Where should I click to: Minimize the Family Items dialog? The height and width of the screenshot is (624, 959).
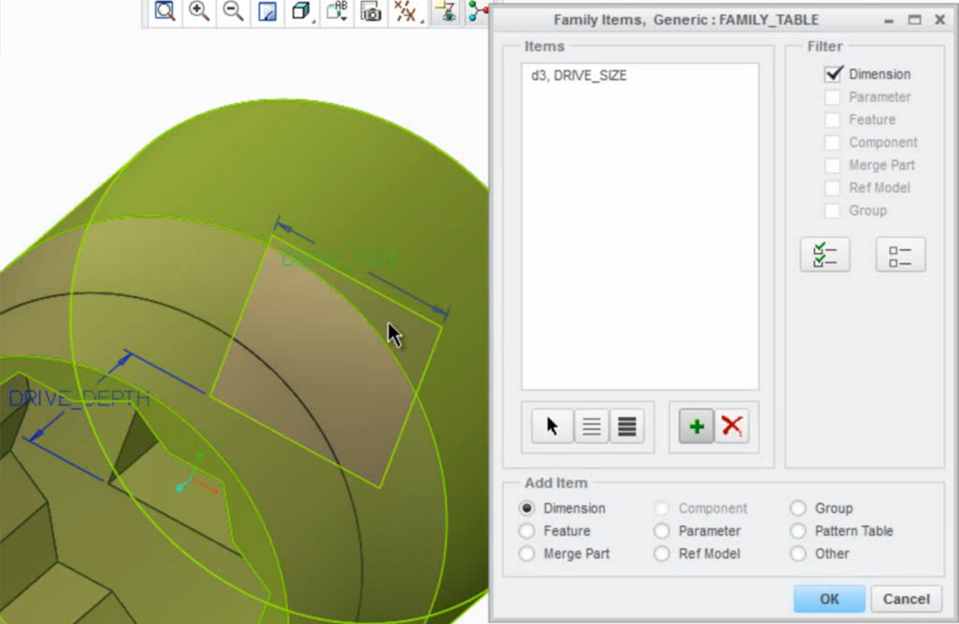coord(889,20)
